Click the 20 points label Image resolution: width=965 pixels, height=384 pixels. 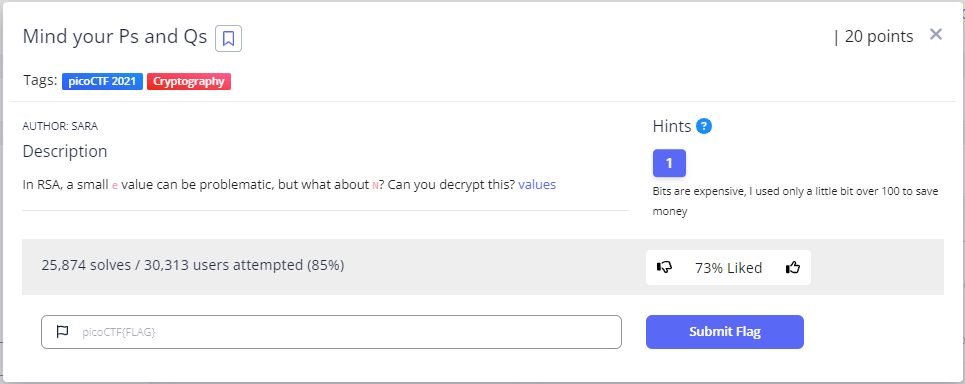point(879,36)
